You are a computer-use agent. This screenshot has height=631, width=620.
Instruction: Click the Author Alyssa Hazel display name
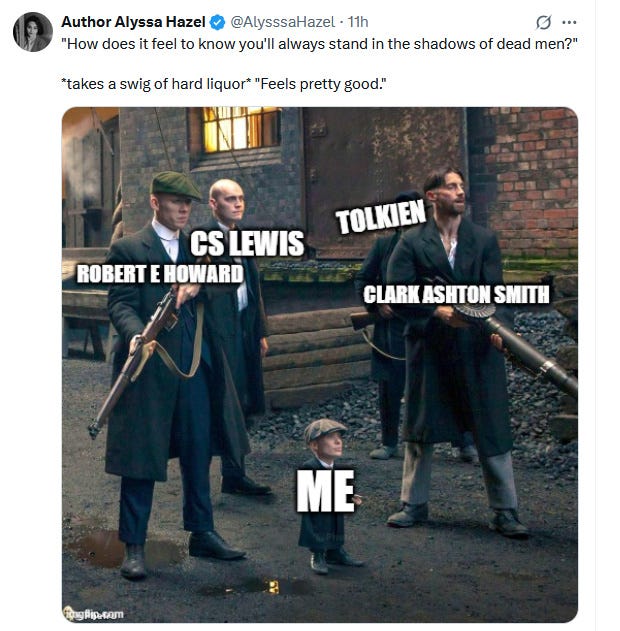coord(133,22)
